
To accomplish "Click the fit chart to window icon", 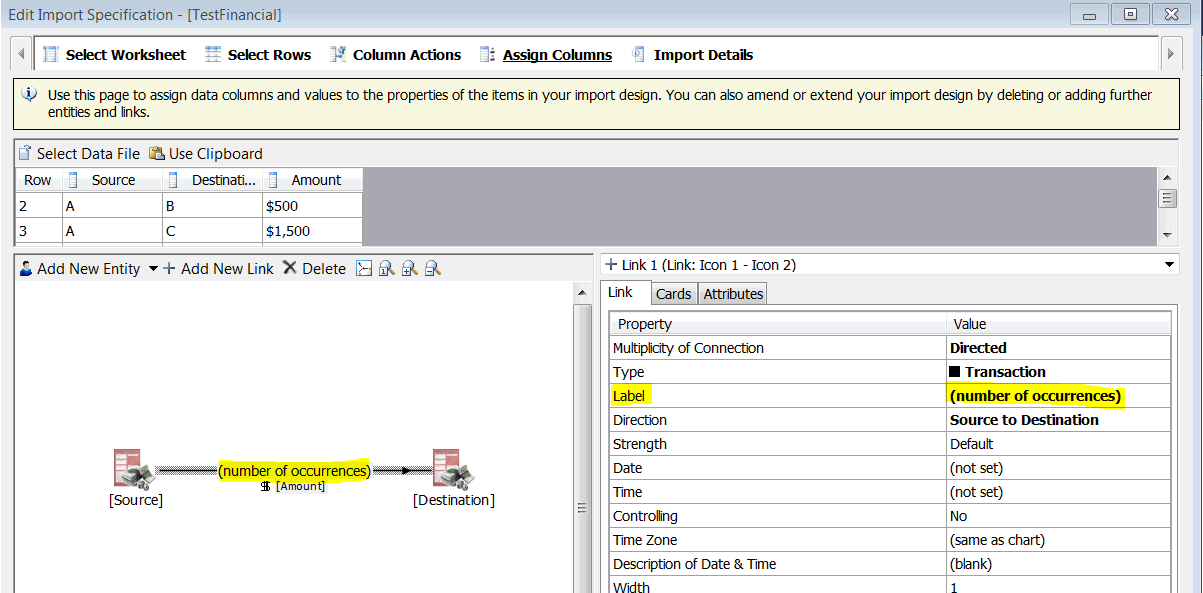I will coord(364,268).
